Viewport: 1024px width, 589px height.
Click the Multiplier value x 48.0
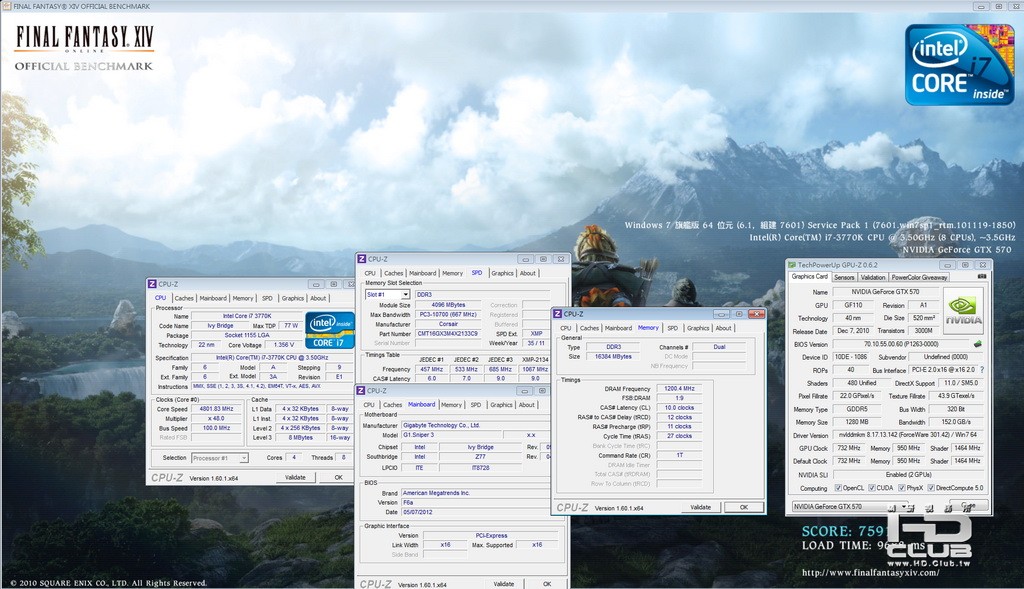[216, 419]
